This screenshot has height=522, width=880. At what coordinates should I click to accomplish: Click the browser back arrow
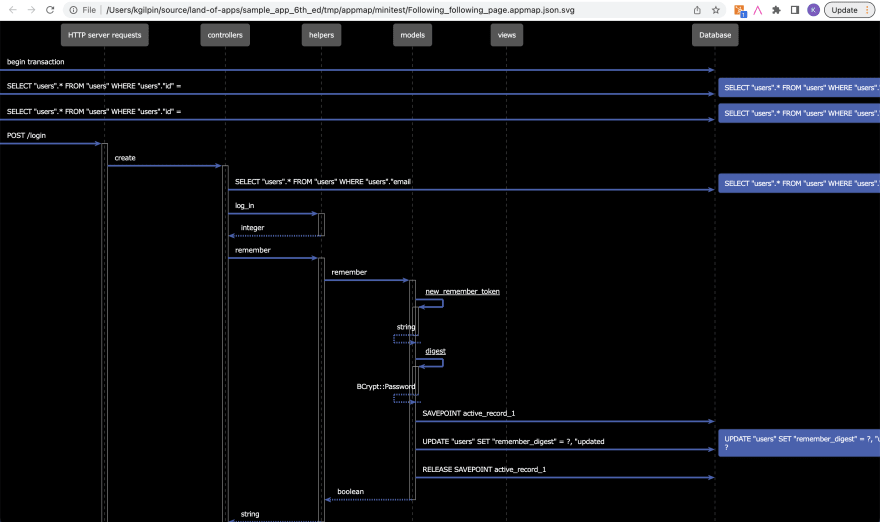click(13, 10)
